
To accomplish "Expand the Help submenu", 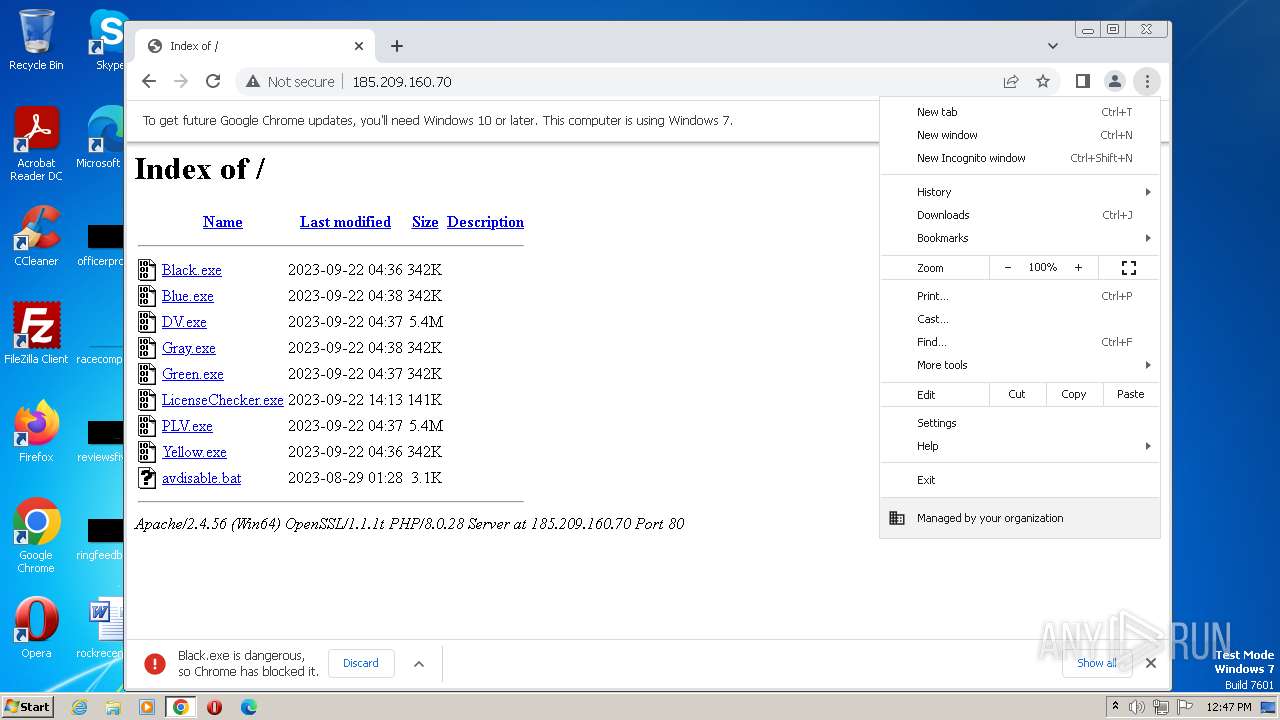I will 1020,446.
